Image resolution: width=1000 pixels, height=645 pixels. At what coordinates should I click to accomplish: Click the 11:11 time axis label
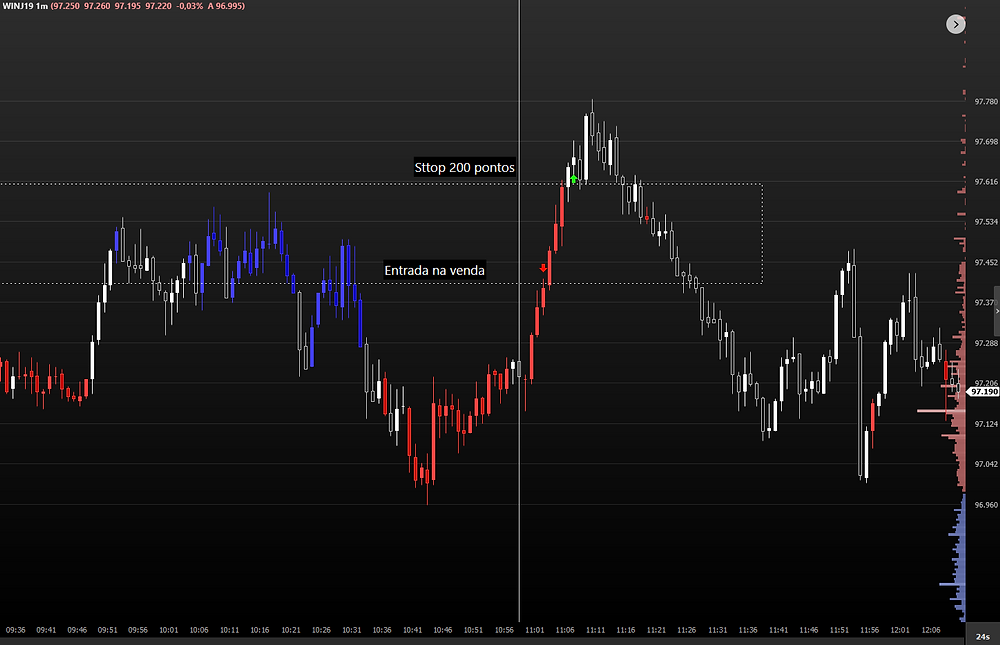pyautogui.click(x=596, y=630)
